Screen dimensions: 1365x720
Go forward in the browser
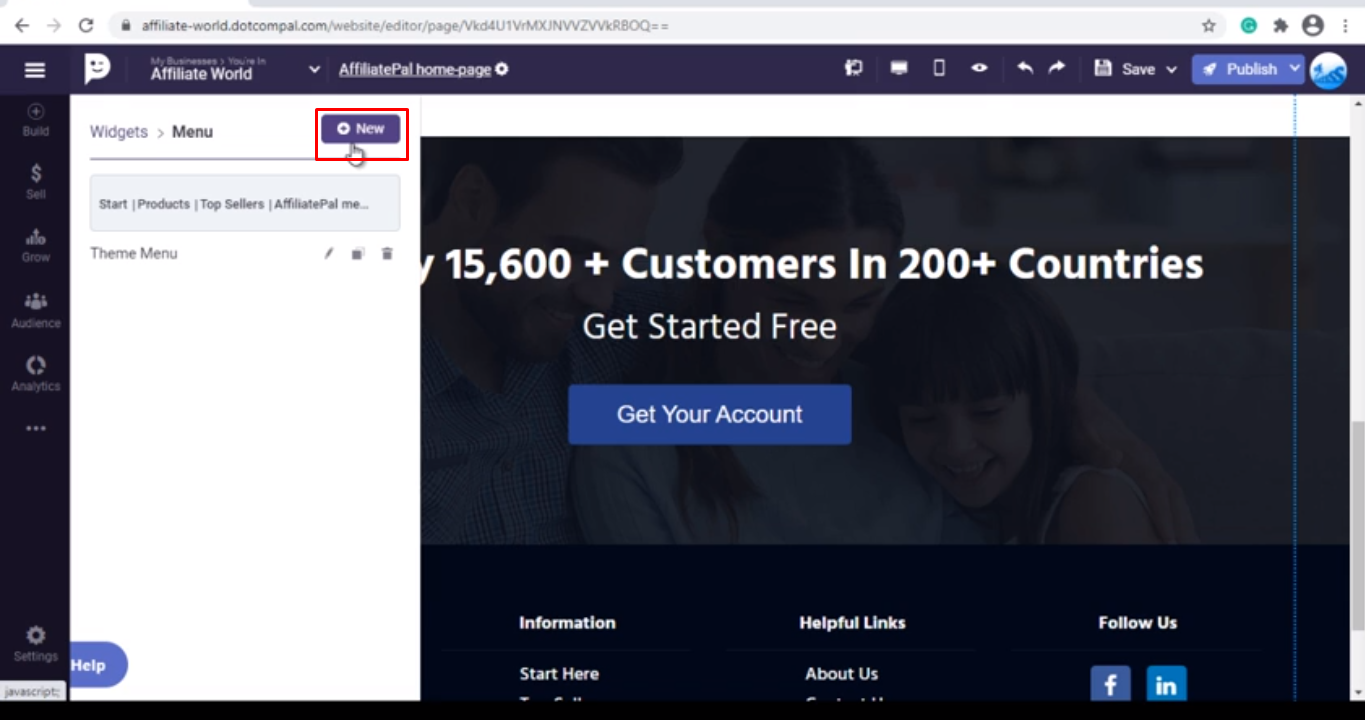[54, 25]
